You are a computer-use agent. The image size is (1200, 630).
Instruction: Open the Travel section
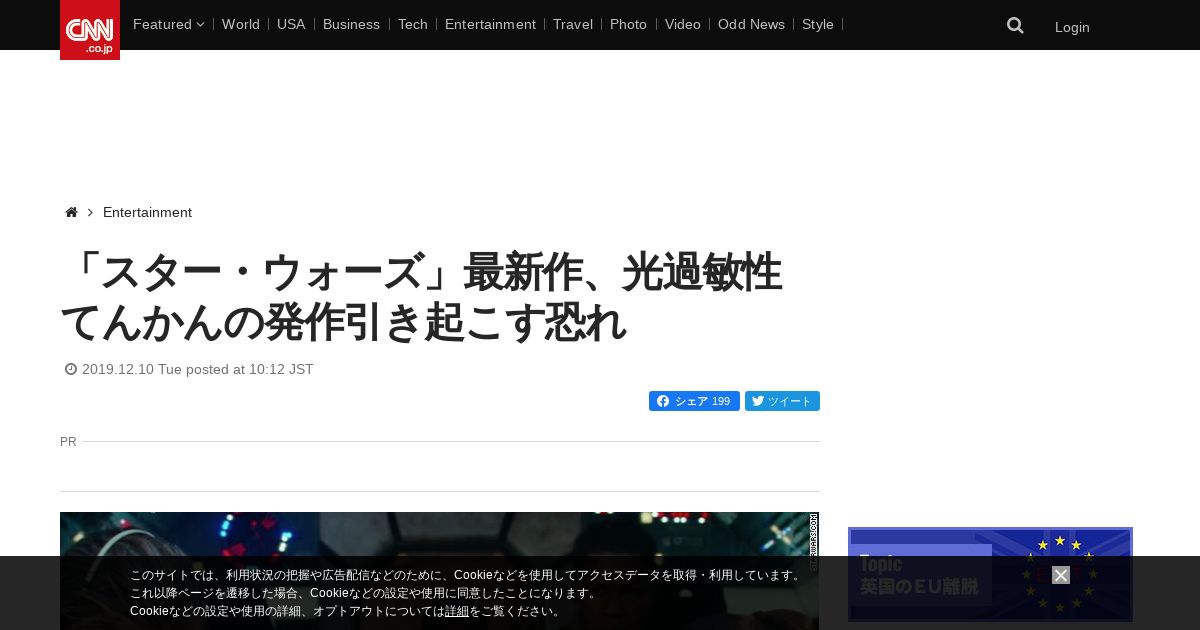[x=573, y=24]
